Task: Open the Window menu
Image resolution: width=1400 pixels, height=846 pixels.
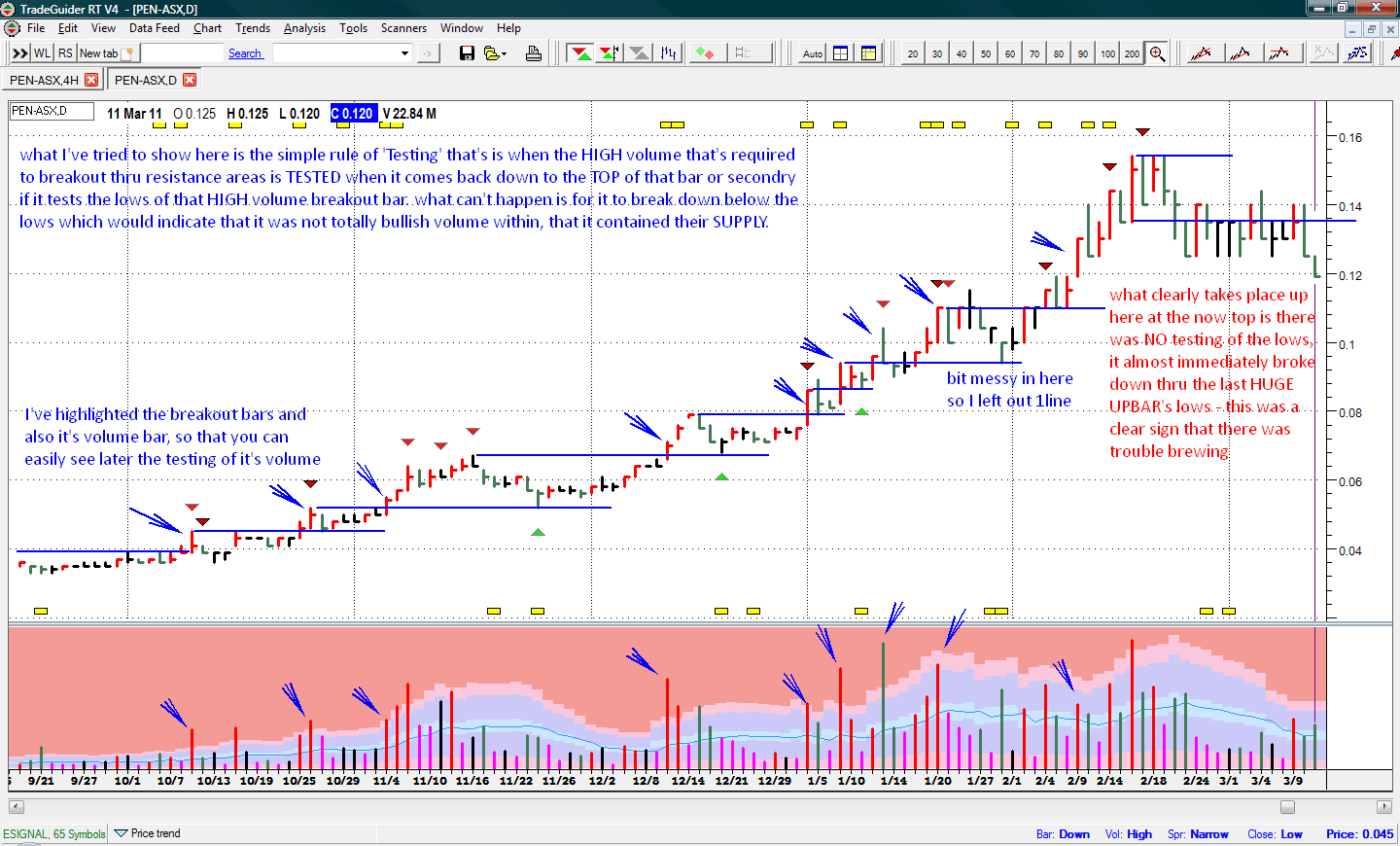Action: [462, 28]
